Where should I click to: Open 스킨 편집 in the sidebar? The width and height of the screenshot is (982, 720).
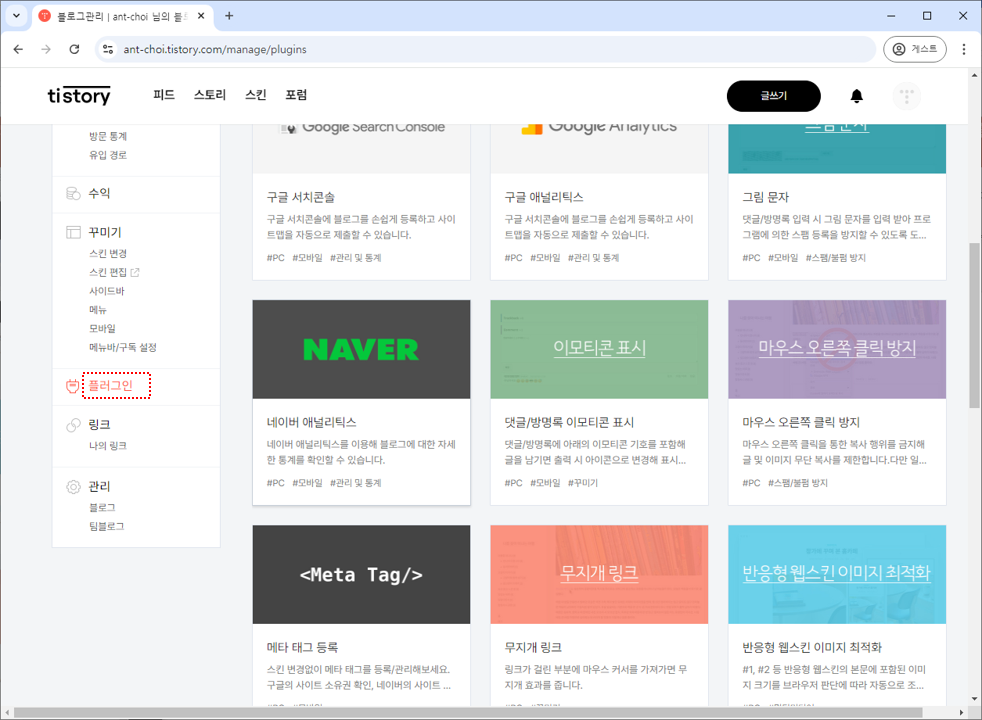pos(108,272)
